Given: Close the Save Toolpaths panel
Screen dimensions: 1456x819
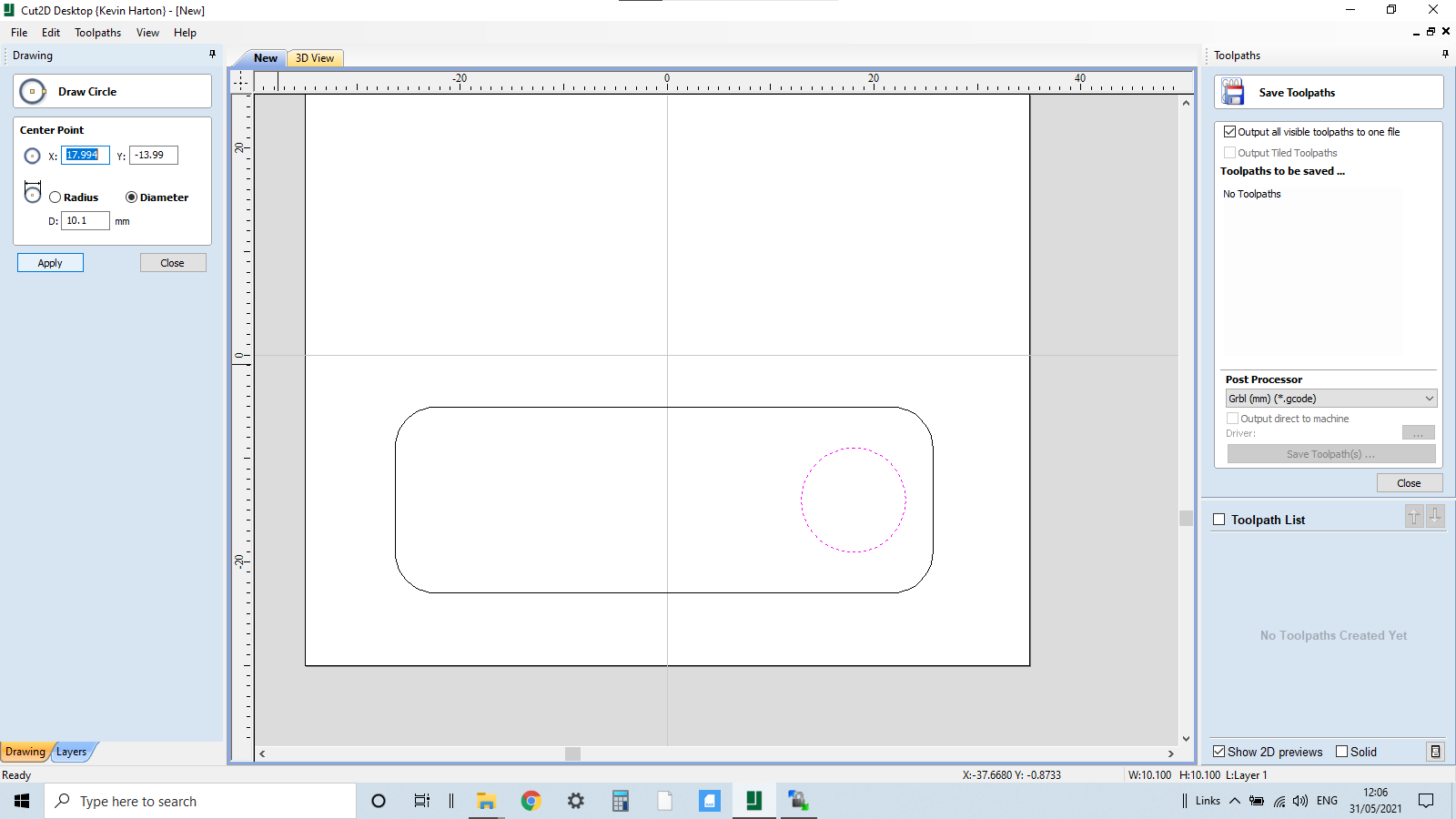Looking at the screenshot, I should tap(1409, 482).
